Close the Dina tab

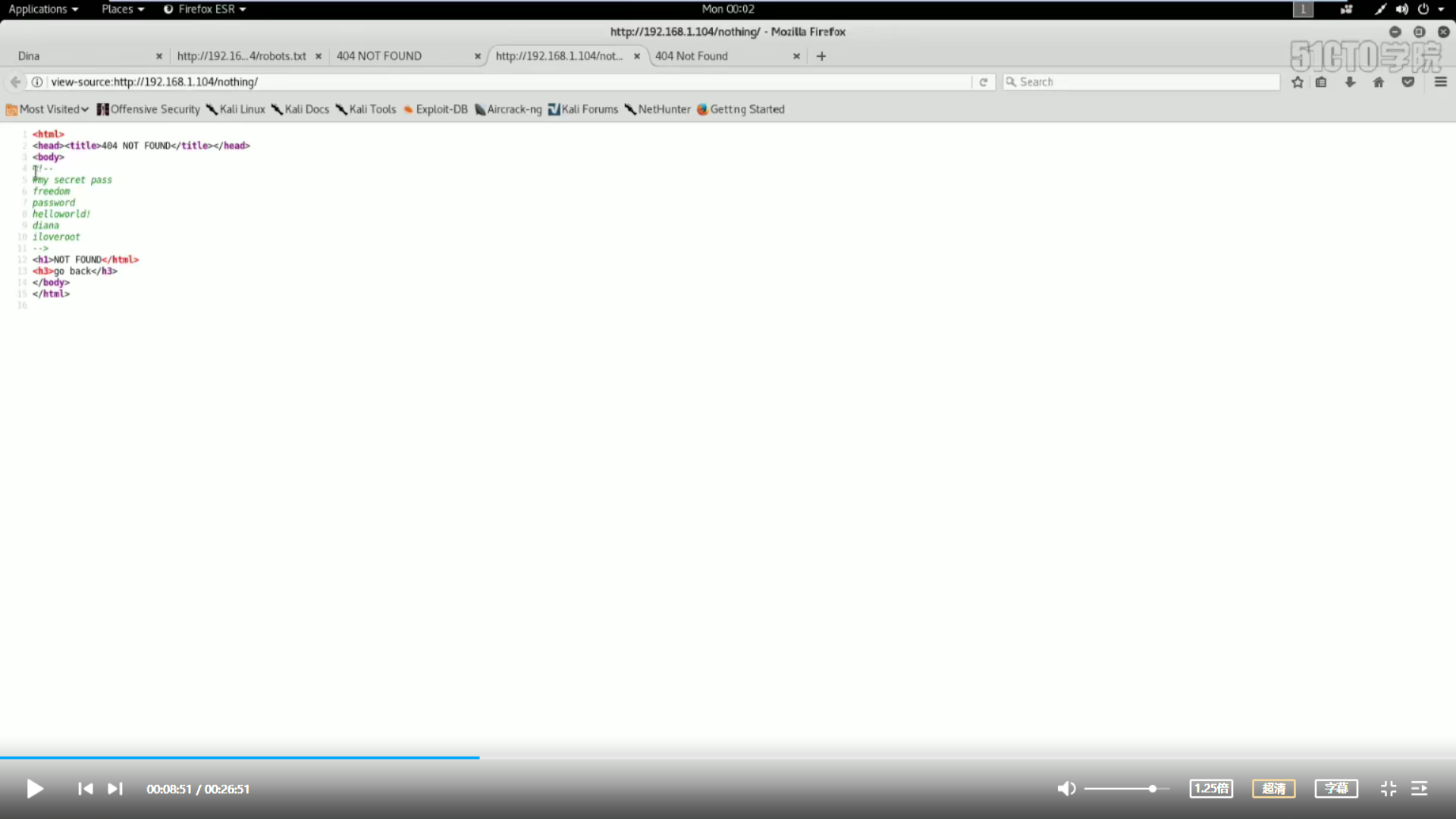(x=159, y=56)
